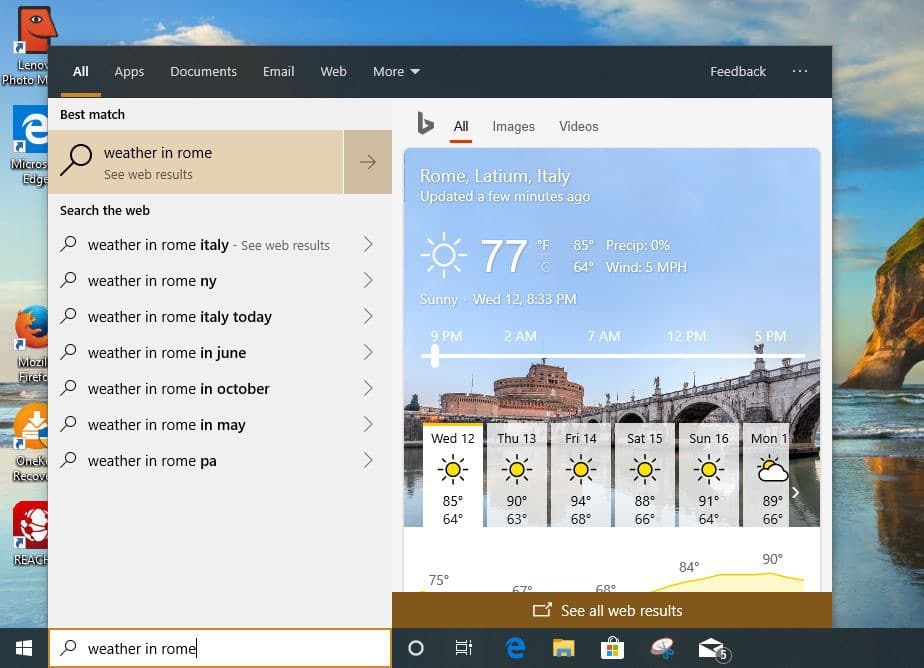924x668 pixels.
Task: Open Mozilla Firefox desktop shortcut
Action: tap(31, 343)
